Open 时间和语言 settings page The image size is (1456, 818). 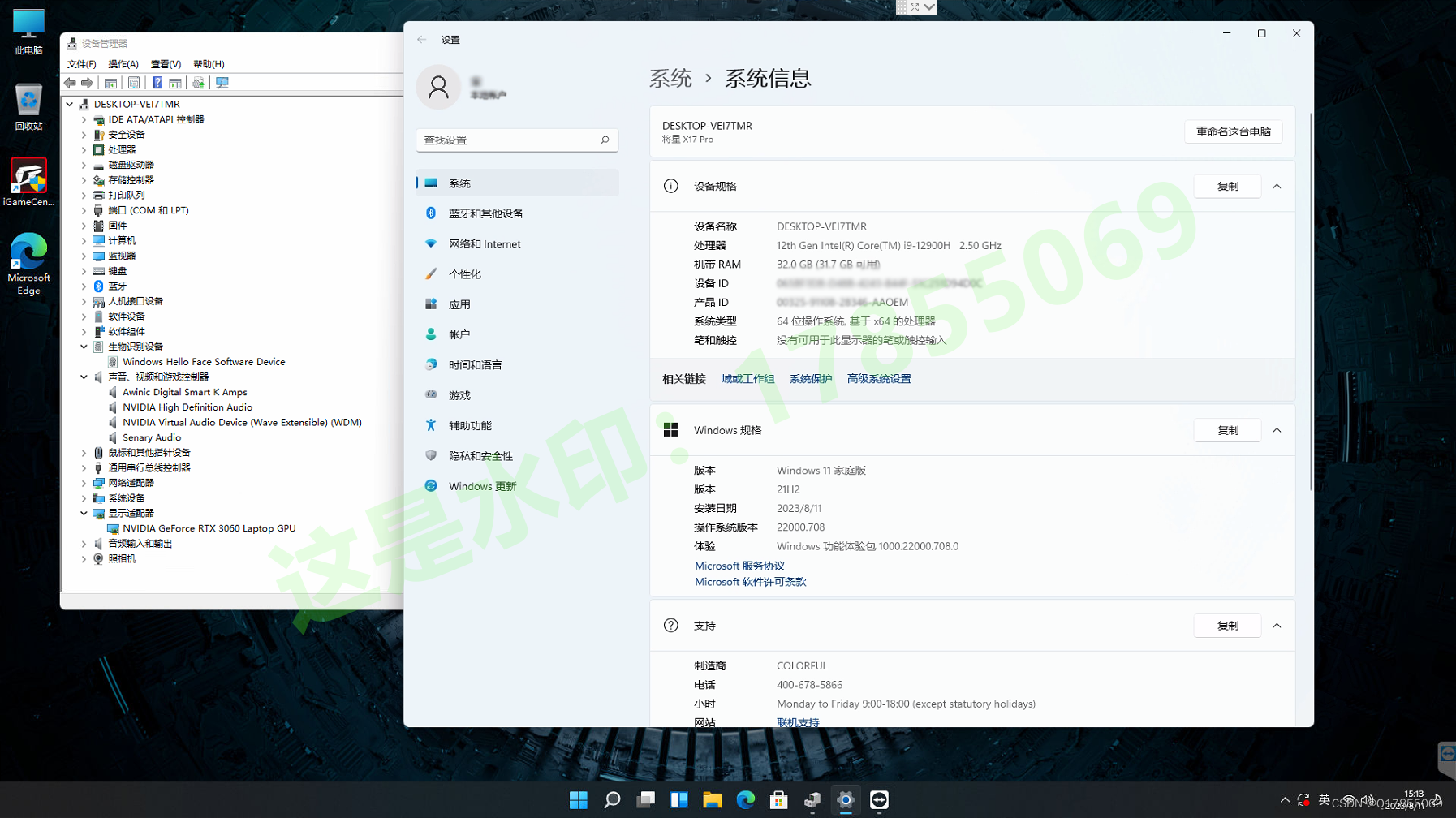[x=517, y=365]
